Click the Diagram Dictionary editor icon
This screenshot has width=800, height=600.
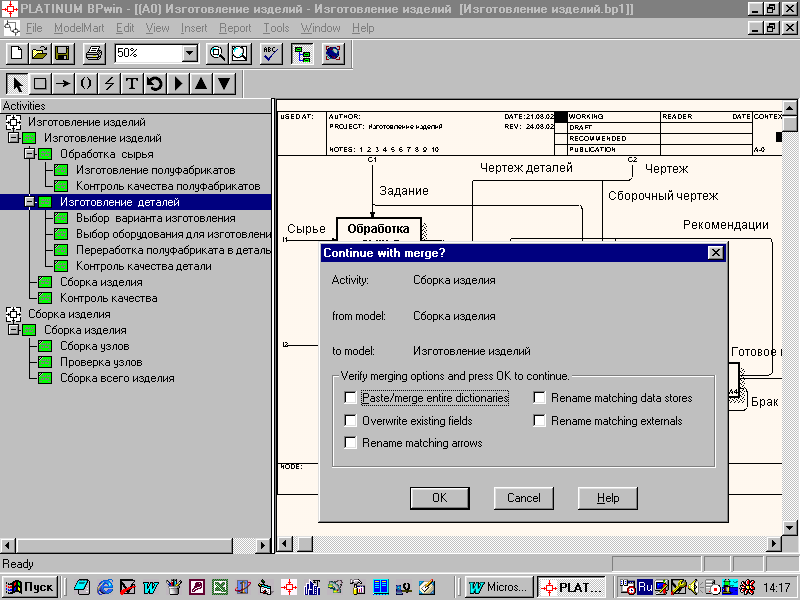[x=155, y=84]
